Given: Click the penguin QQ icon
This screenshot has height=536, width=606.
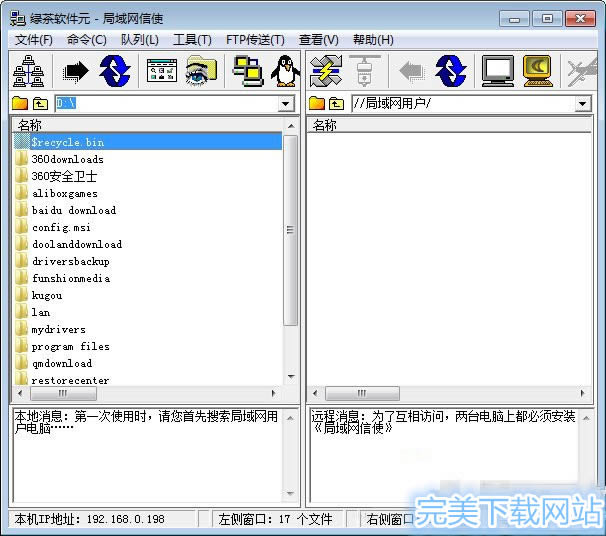Looking at the screenshot, I should [285, 70].
